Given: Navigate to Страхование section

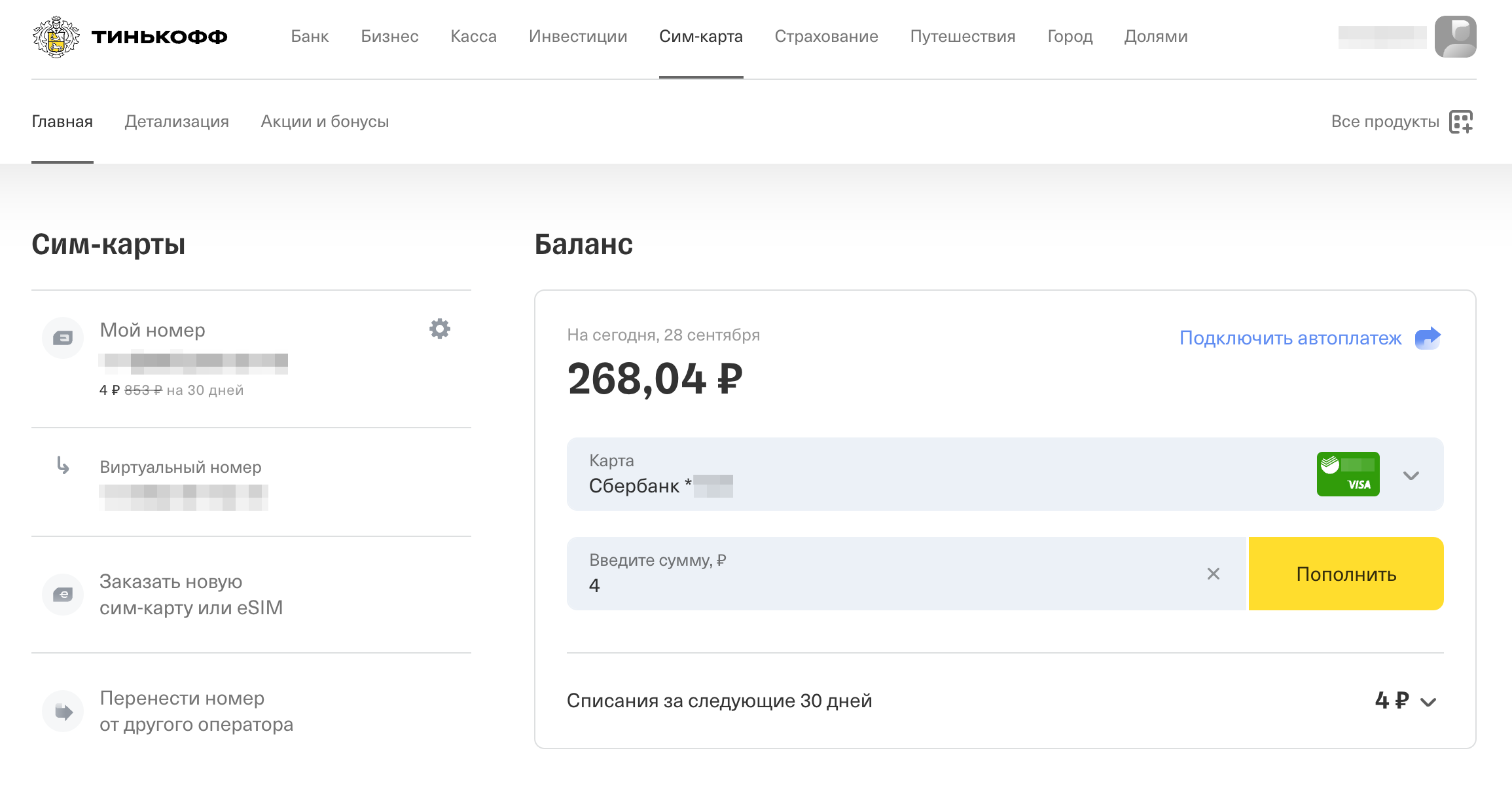Looking at the screenshot, I should (826, 36).
